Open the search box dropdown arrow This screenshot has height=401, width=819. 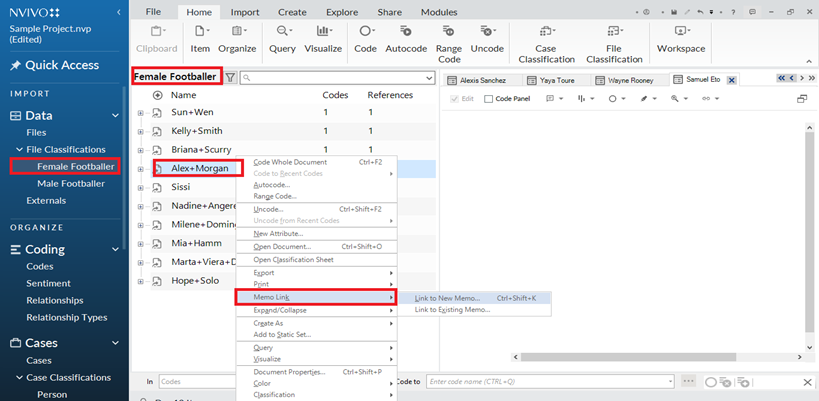point(430,78)
